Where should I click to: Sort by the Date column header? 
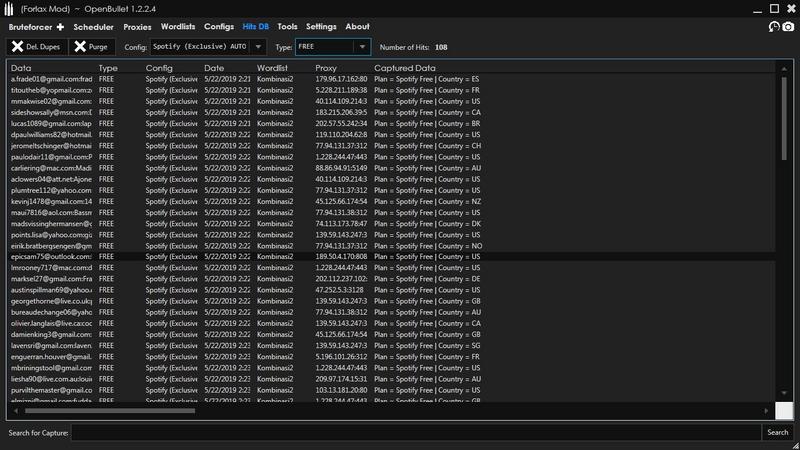pyautogui.click(x=214, y=68)
